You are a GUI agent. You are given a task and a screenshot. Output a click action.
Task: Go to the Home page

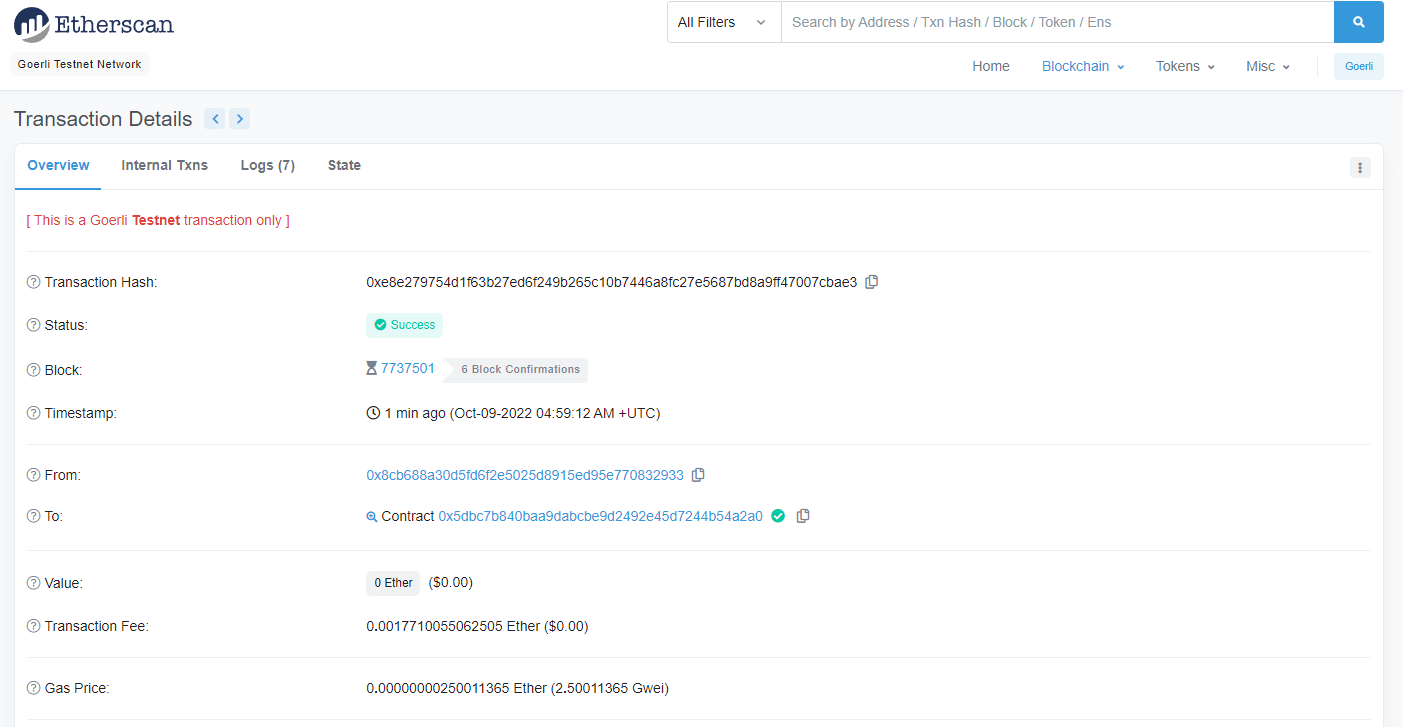[991, 66]
